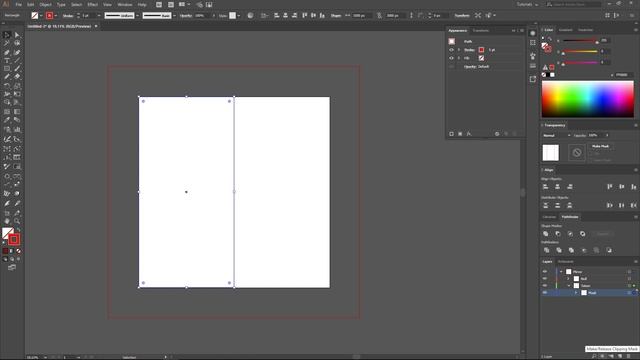Click the red slider handle in Color panel
The width and height of the screenshot is (640, 360).
(x=597, y=42)
